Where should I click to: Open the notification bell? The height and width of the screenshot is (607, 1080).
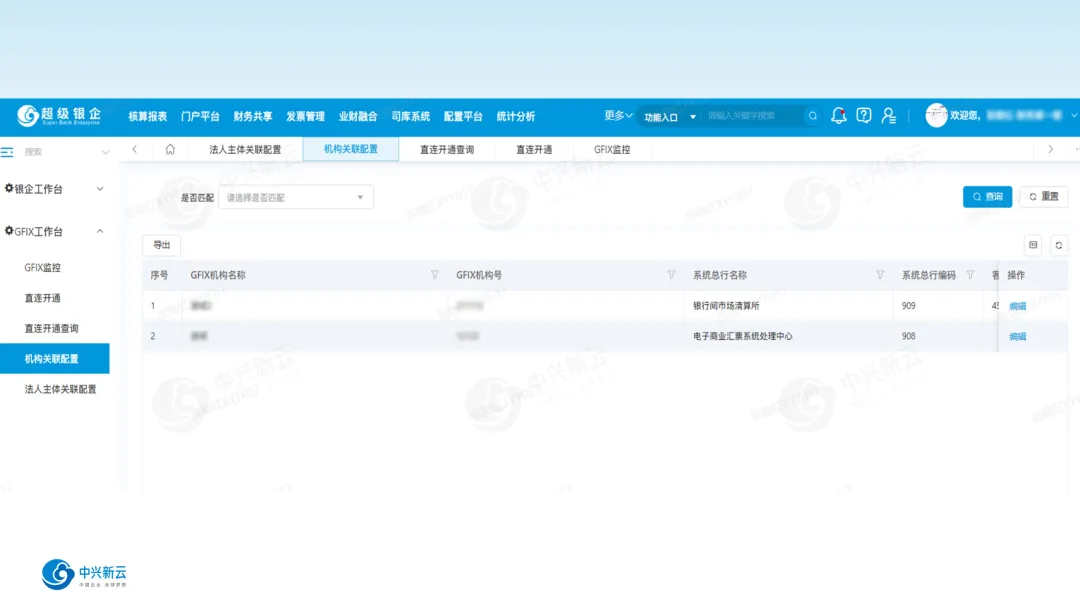tap(838, 116)
